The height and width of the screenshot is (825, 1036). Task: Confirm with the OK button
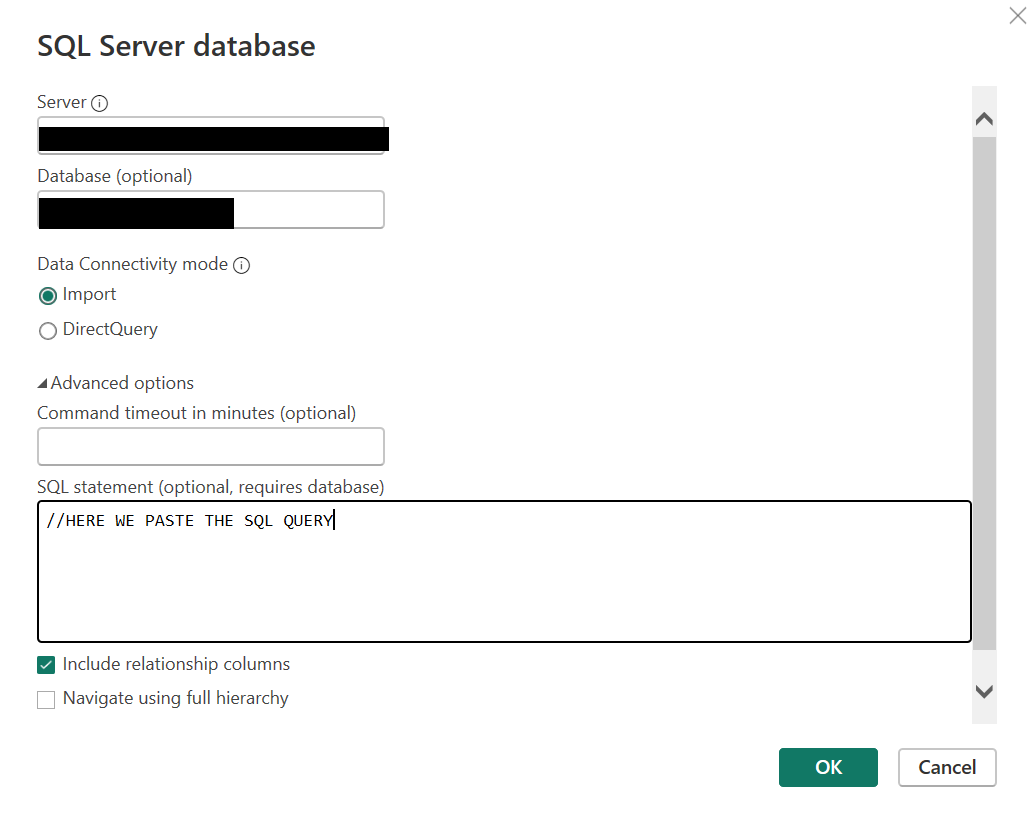(x=828, y=767)
